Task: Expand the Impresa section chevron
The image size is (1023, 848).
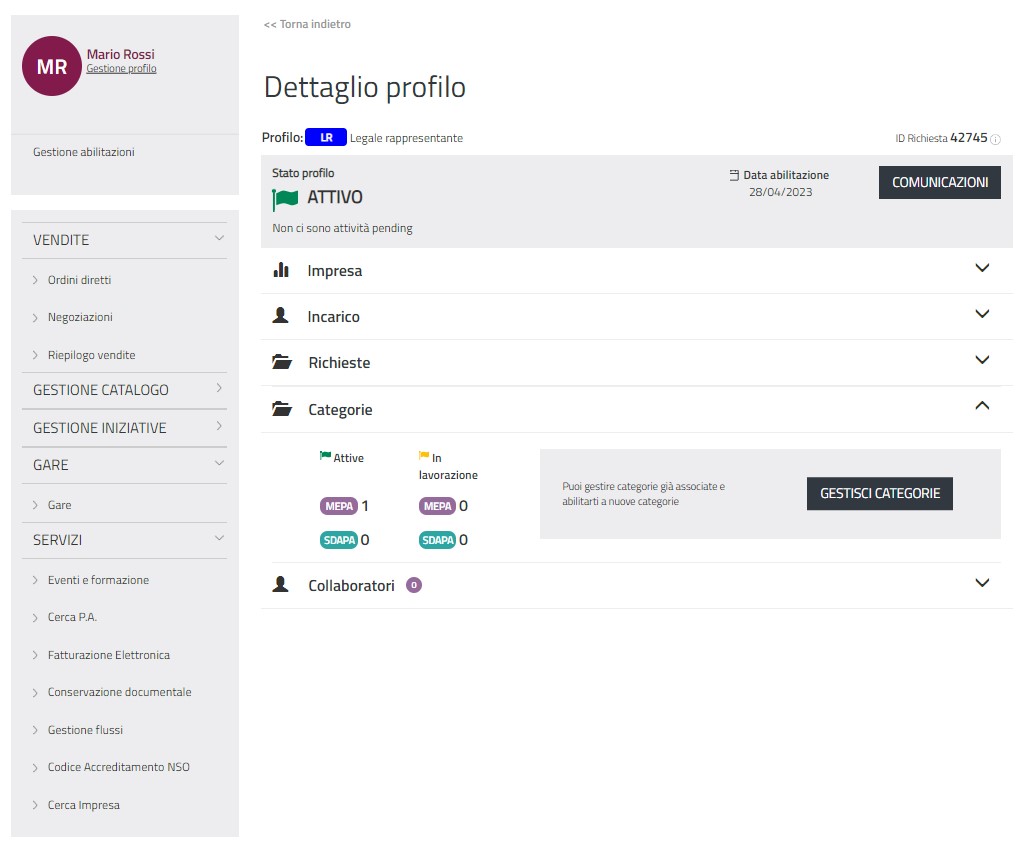Action: 981,268
